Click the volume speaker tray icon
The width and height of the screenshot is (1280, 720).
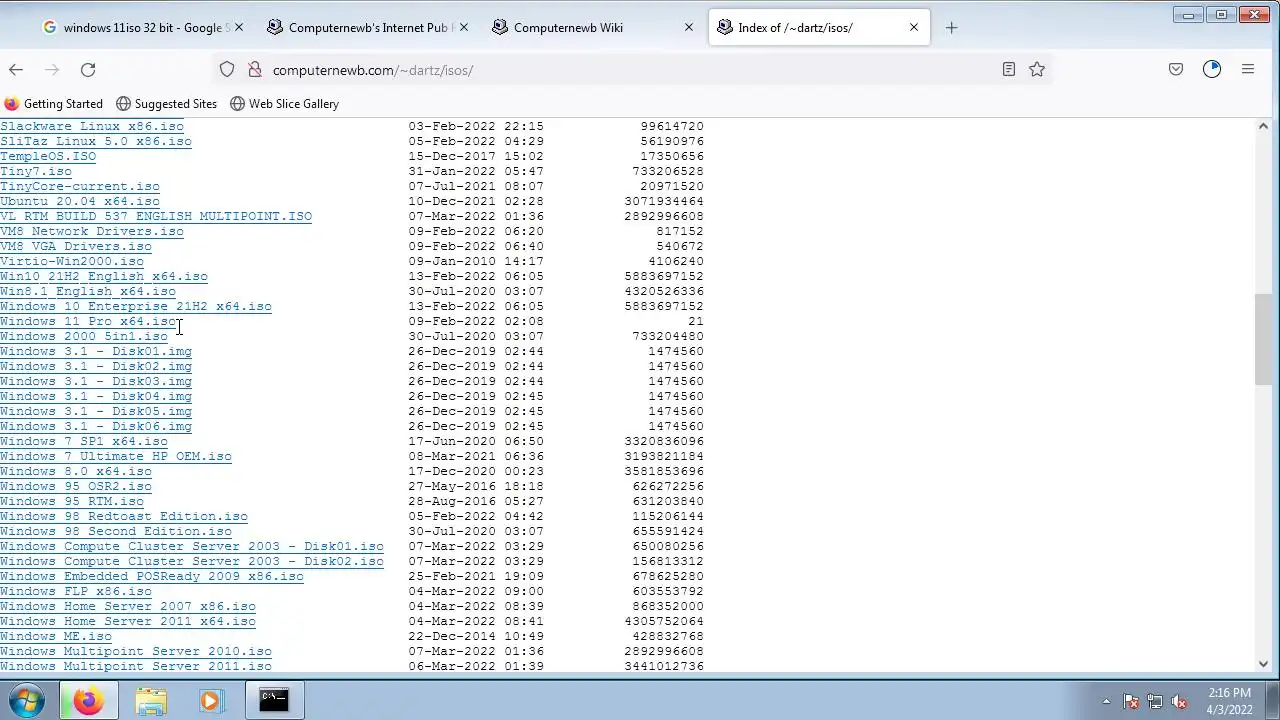(x=1179, y=701)
